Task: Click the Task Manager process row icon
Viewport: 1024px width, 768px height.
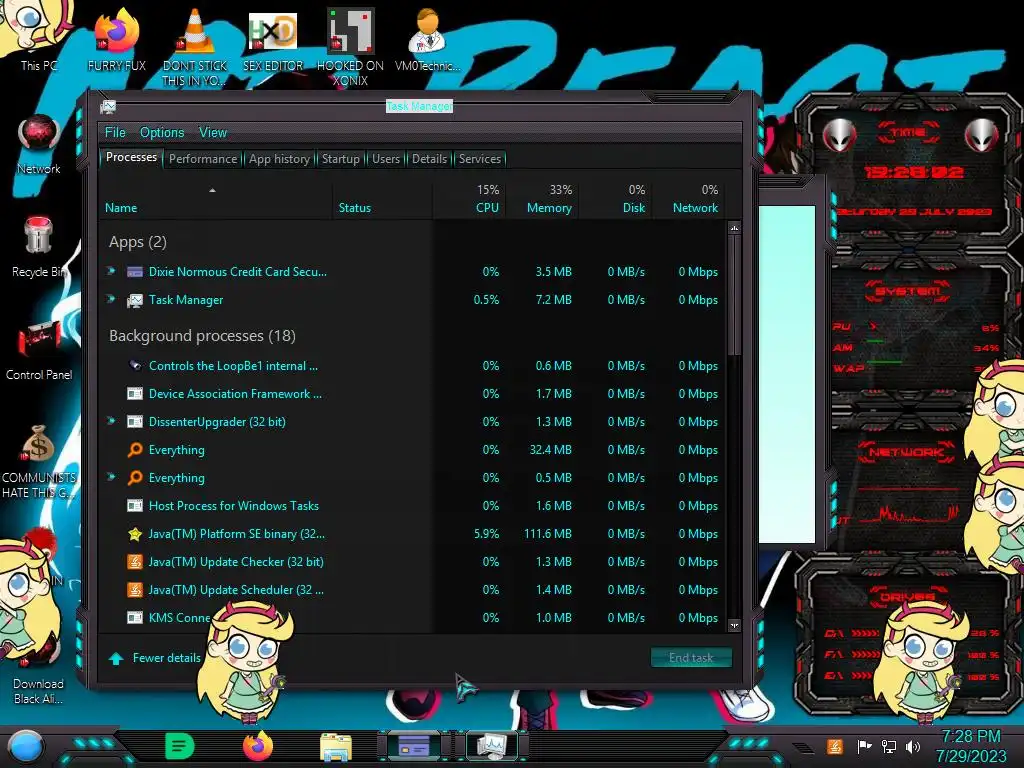Action: pyautogui.click(x=135, y=300)
